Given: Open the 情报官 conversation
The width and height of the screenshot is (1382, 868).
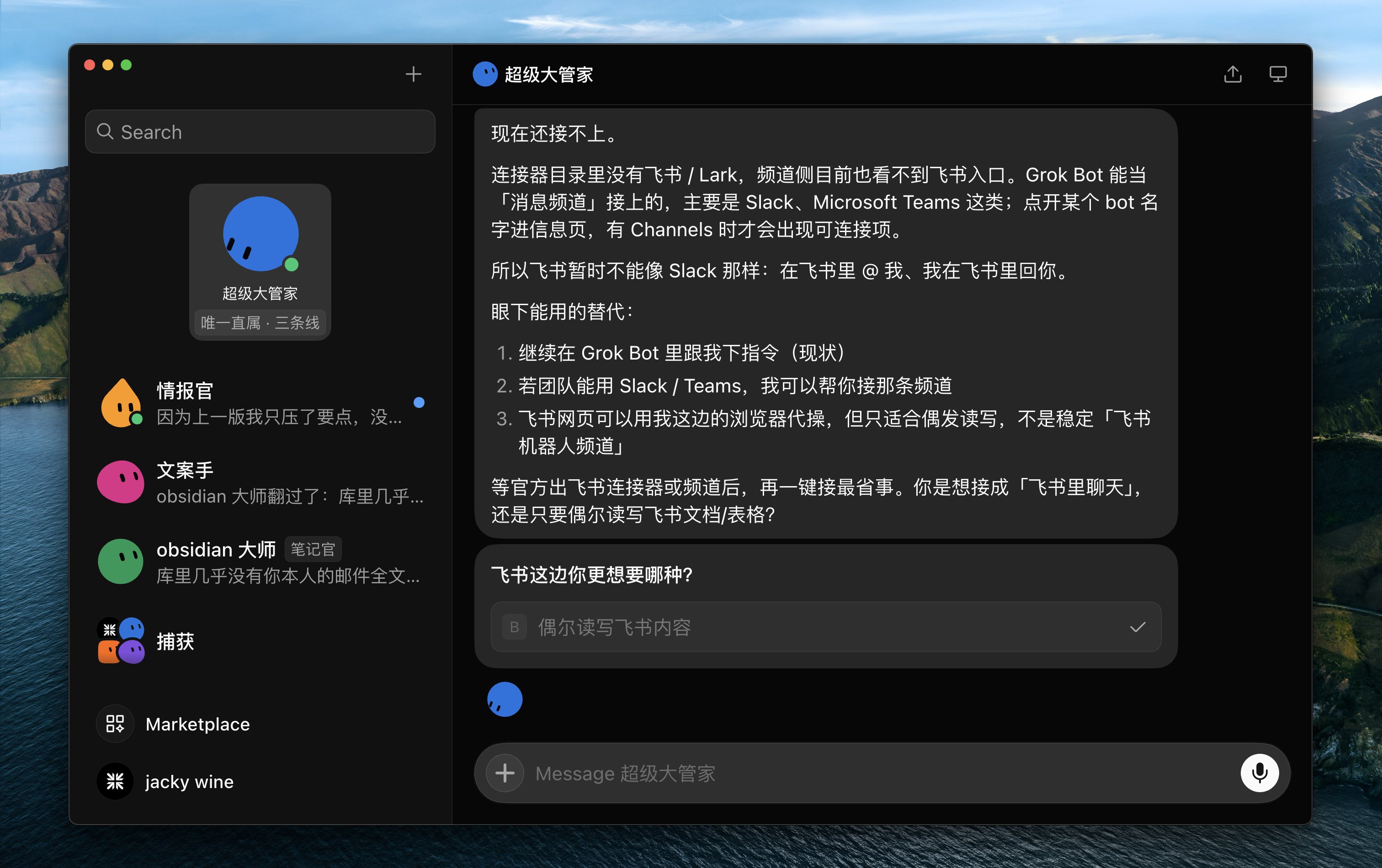Looking at the screenshot, I should 260,403.
